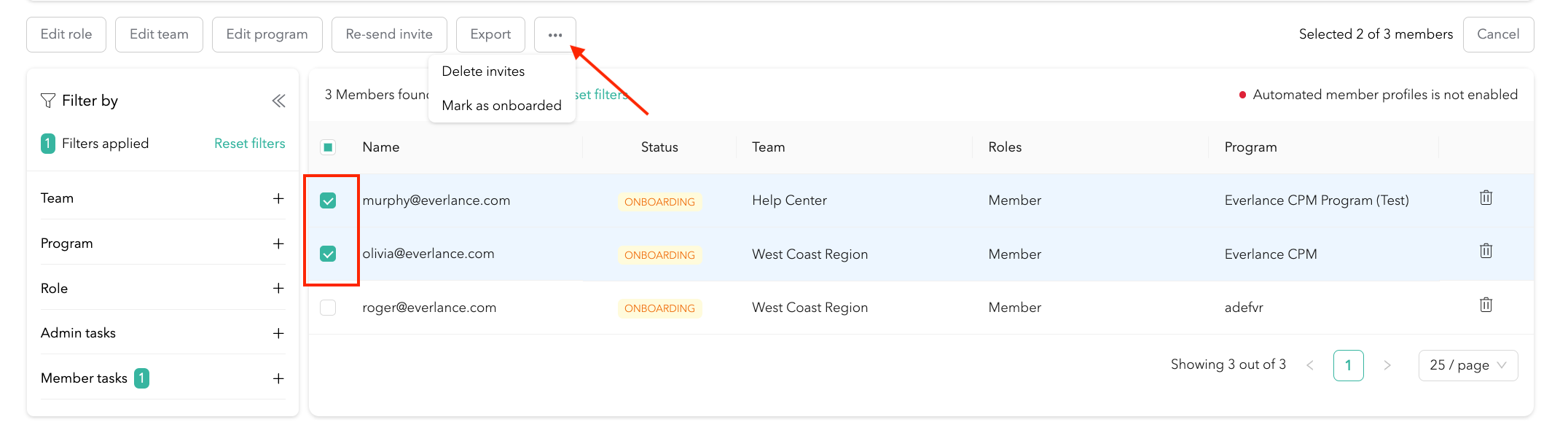Toggle the select-all header checkbox

pyautogui.click(x=328, y=147)
